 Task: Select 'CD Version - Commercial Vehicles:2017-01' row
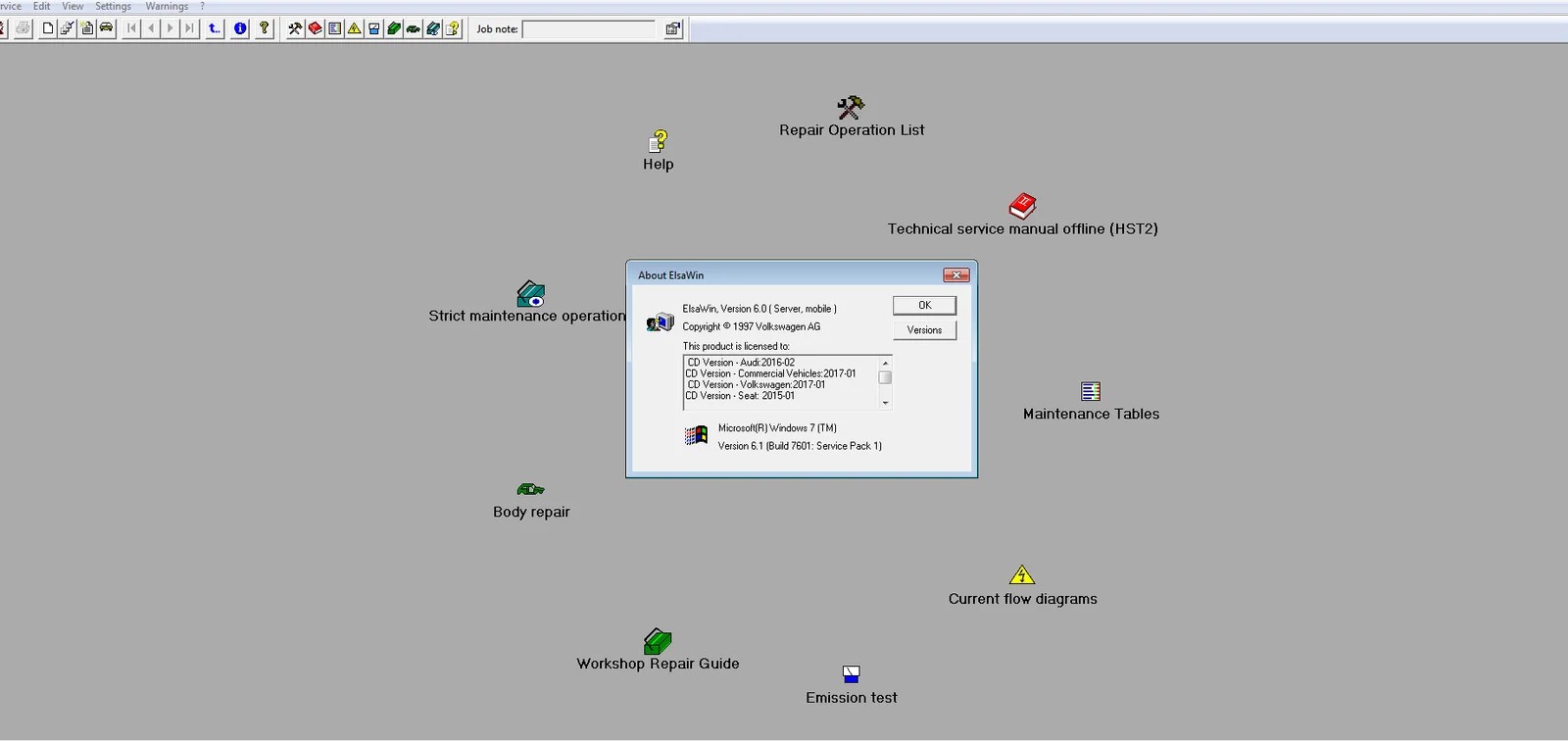click(x=770, y=373)
